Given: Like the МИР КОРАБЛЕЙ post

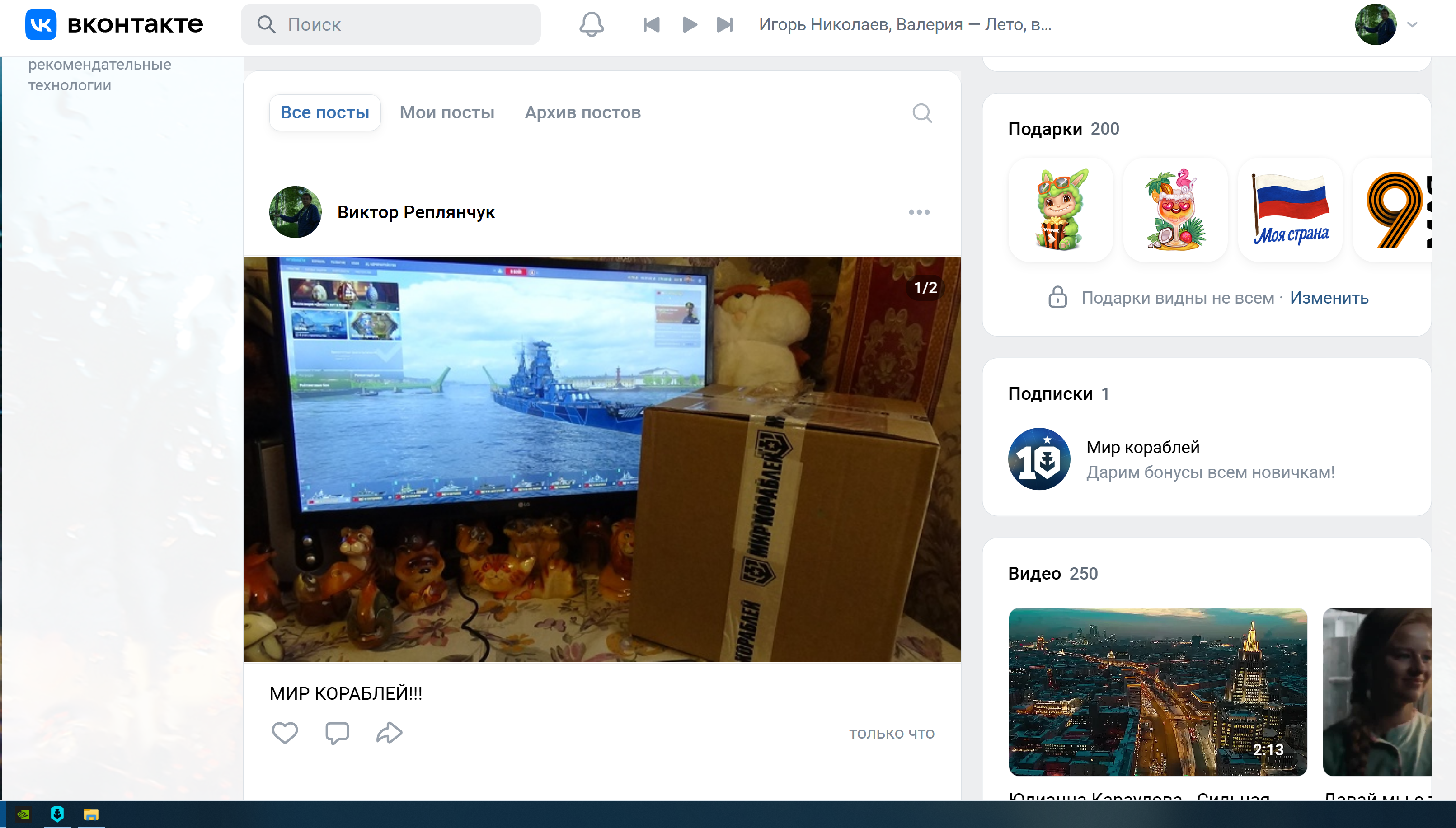Looking at the screenshot, I should (x=285, y=733).
